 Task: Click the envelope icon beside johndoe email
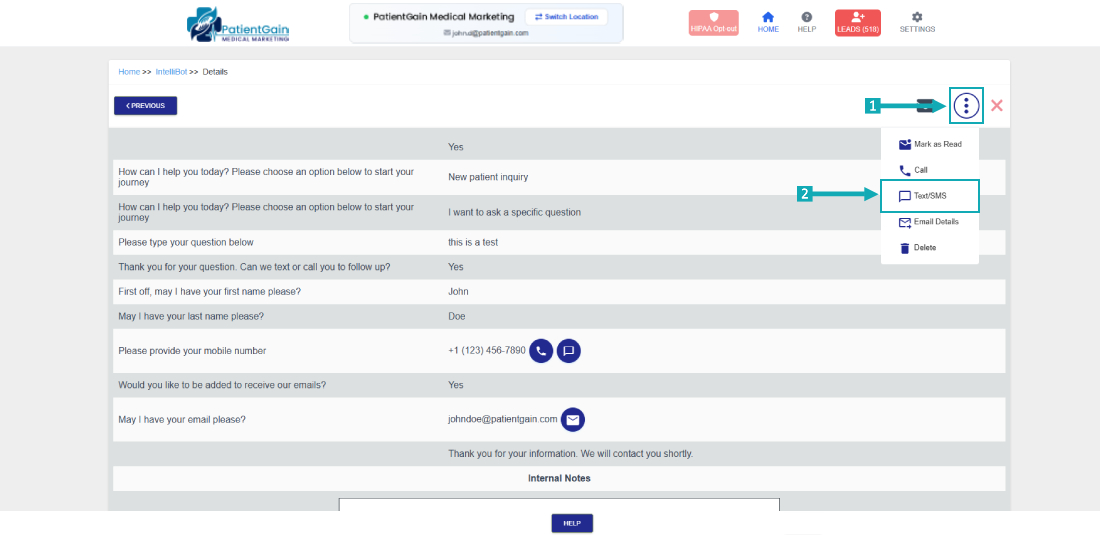click(x=573, y=419)
